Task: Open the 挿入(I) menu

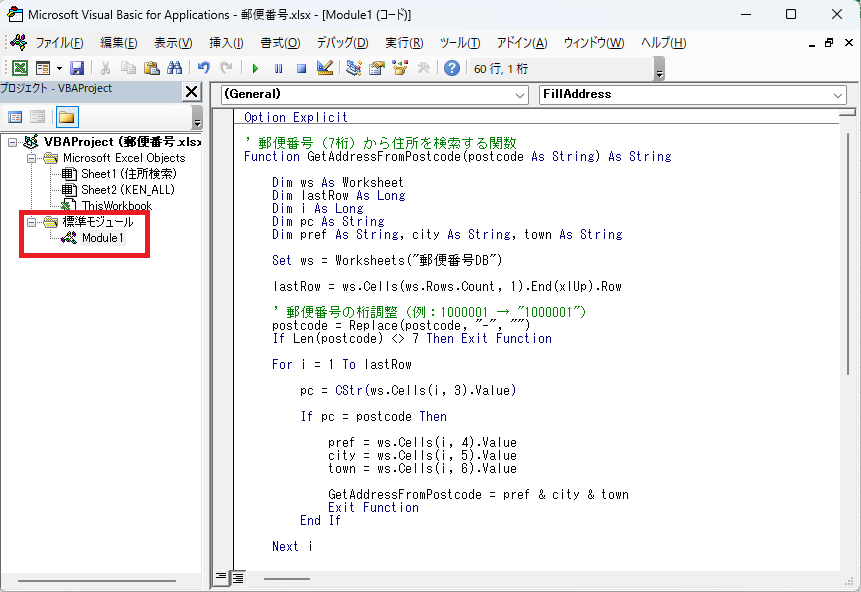Action: (226, 43)
